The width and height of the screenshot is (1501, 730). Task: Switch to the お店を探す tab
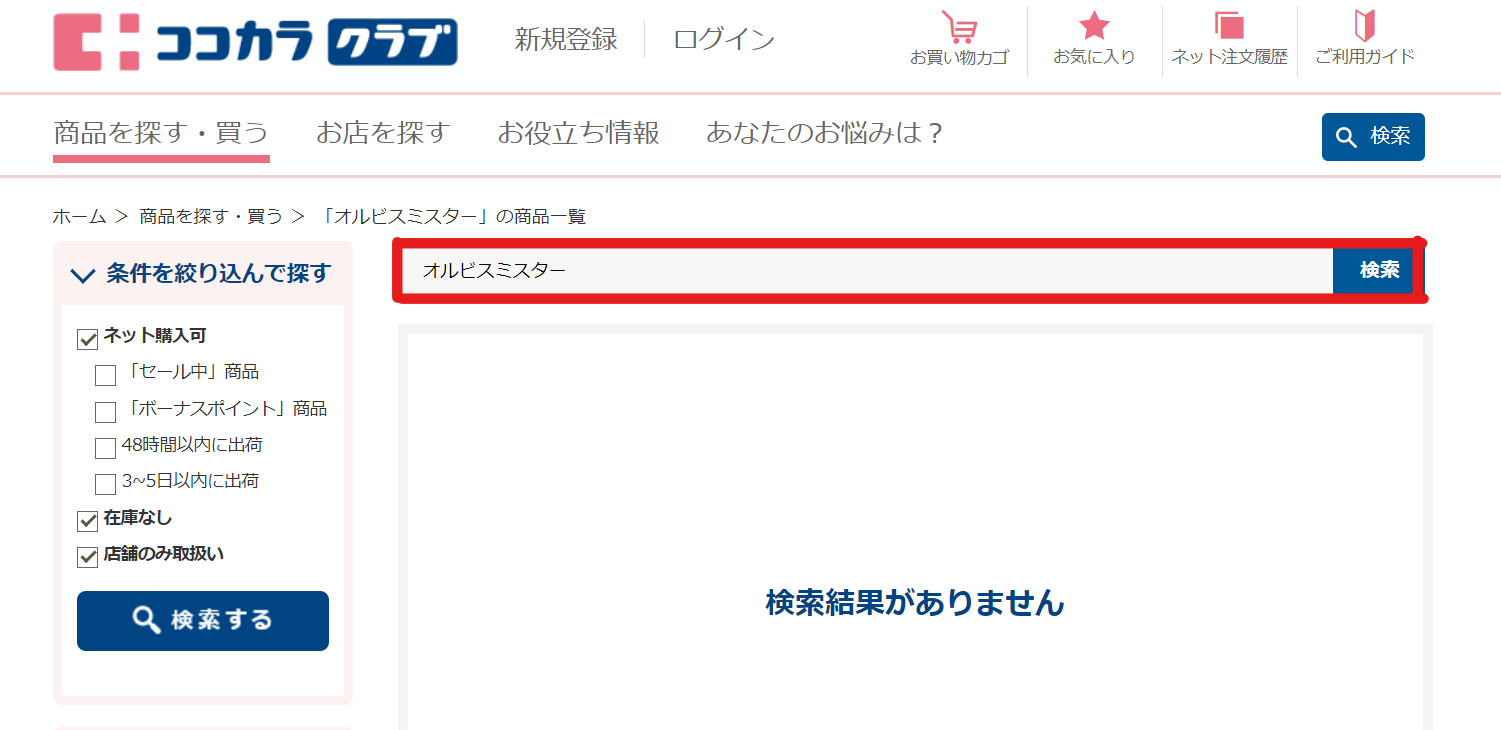pos(383,133)
